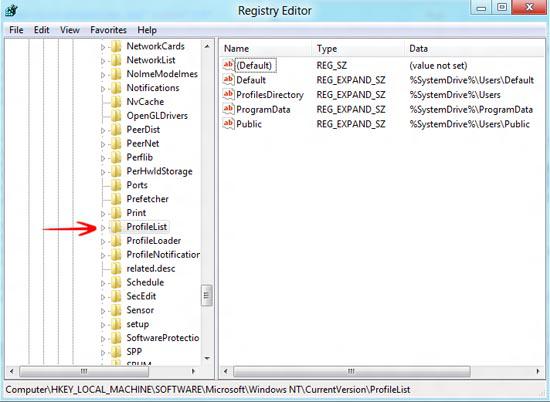Open the Favorites menu
This screenshot has height=402, width=550.
(108, 30)
